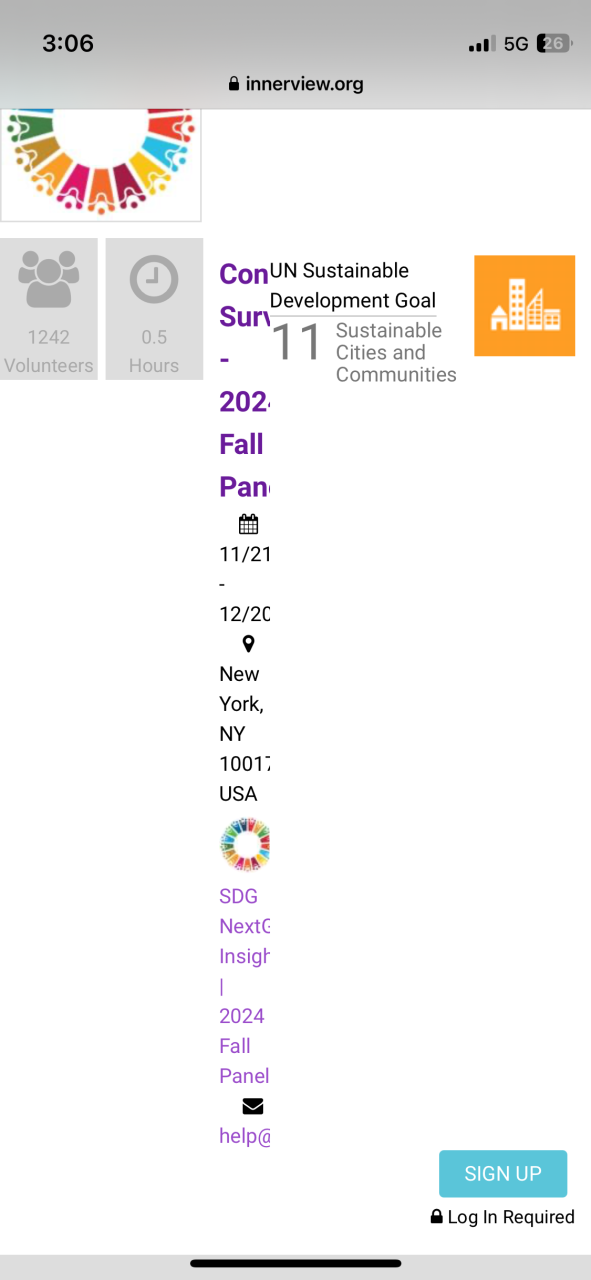Tap the UN Sustainable Development Goal heading
The width and height of the screenshot is (591, 1280).
[x=353, y=286]
